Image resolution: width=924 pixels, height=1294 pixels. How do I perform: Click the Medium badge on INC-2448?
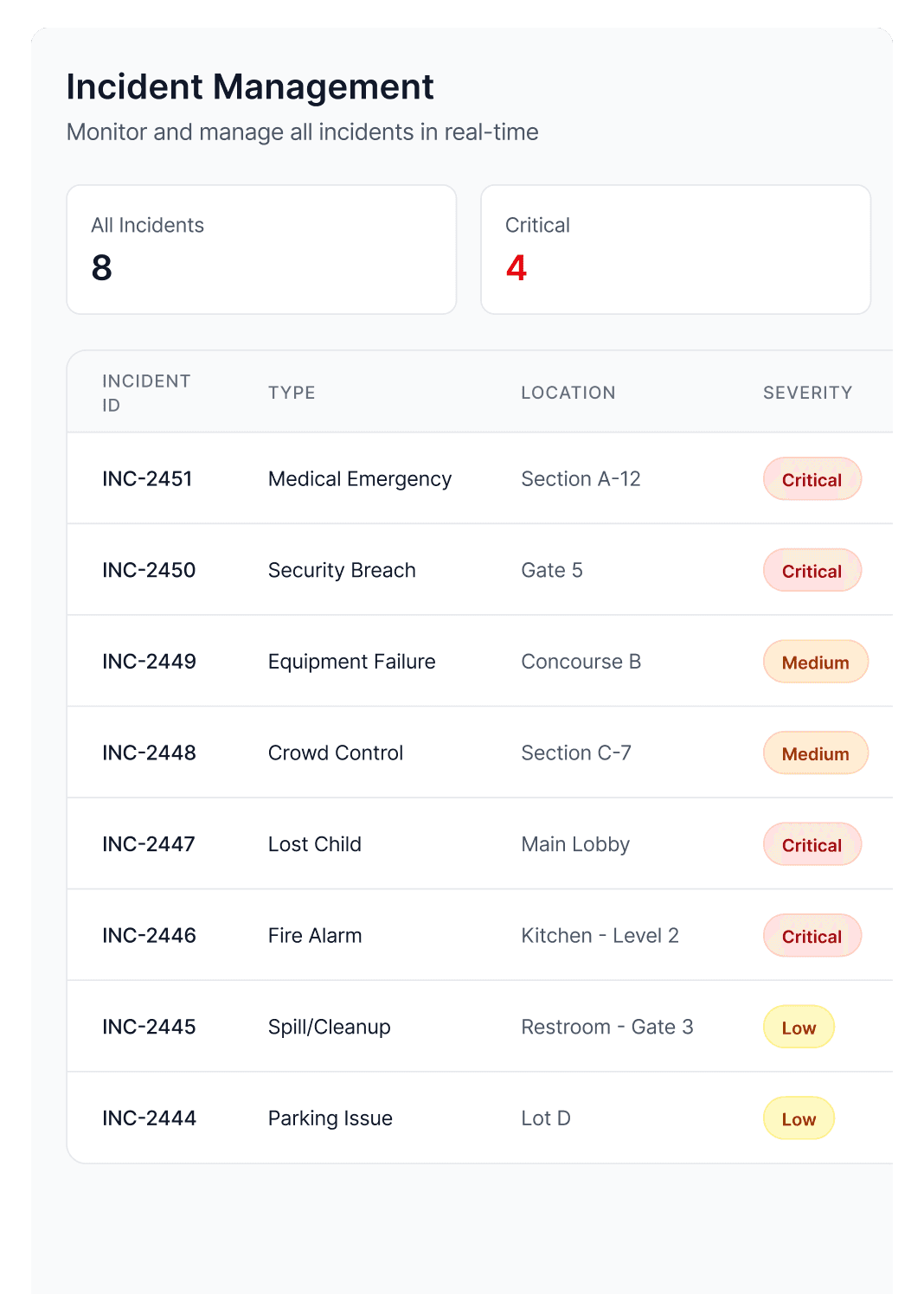pos(815,753)
